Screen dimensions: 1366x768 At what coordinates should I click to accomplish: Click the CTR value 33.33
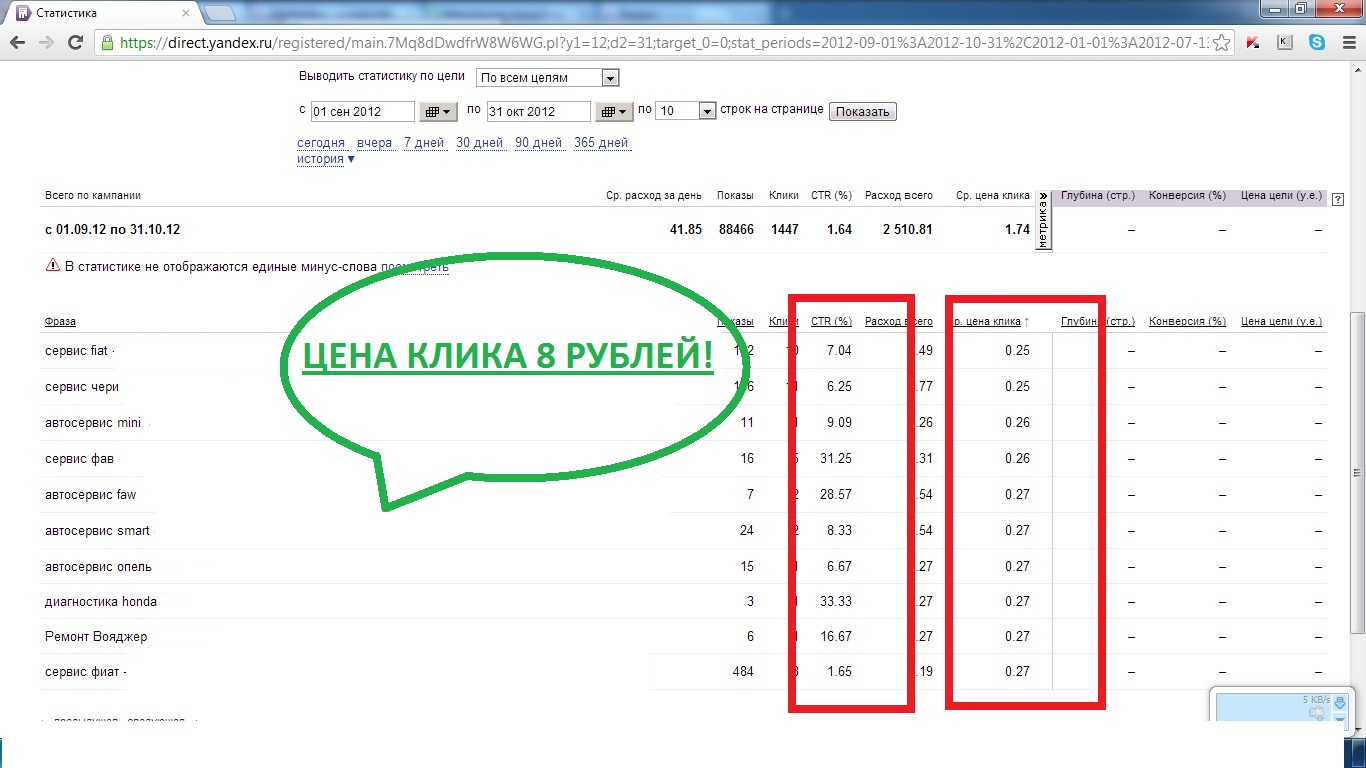click(836, 601)
